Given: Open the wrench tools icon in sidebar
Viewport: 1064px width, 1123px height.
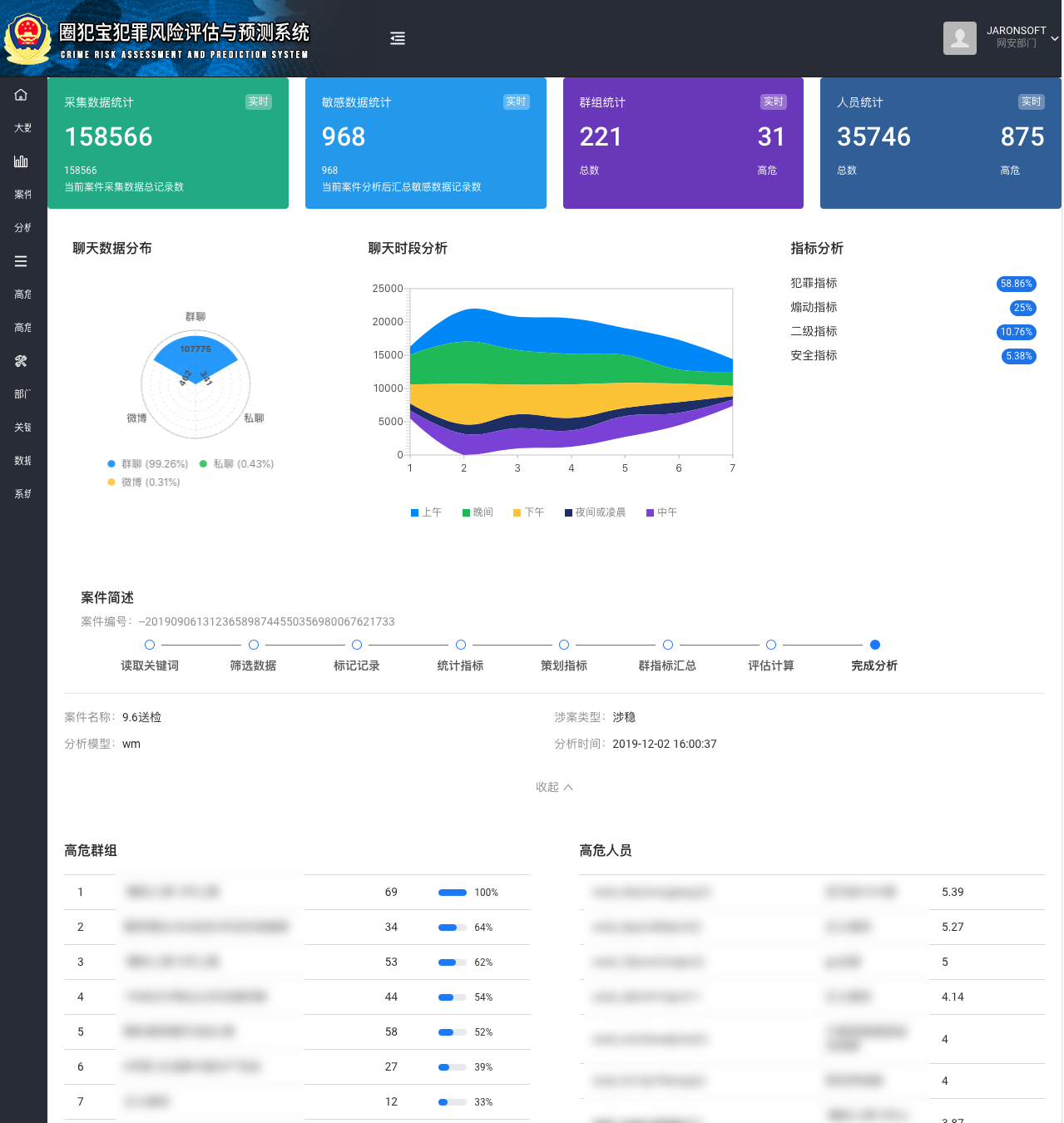Looking at the screenshot, I should click(x=21, y=361).
